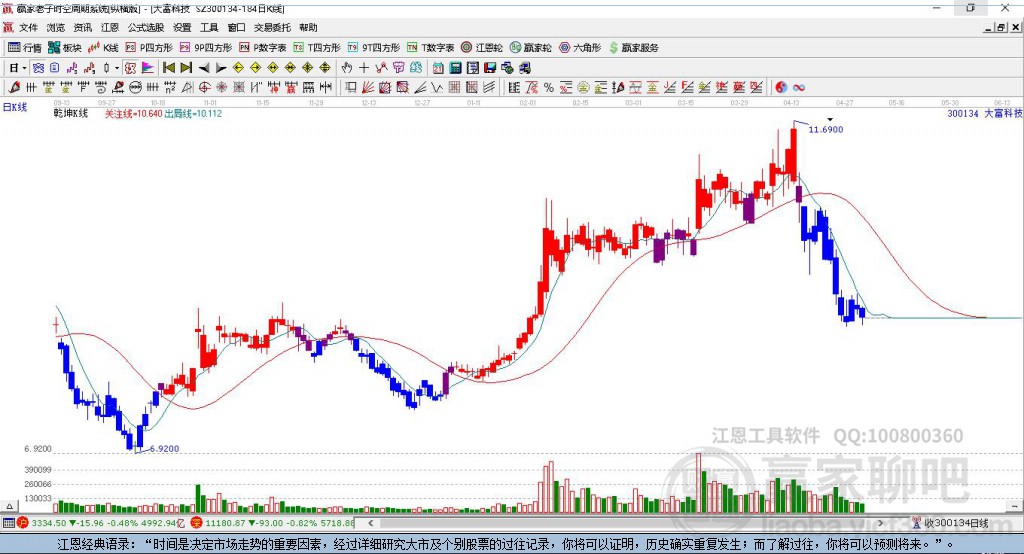Click the yin-yang taiji icon
The width and height of the screenshot is (1024, 554).
(x=782, y=88)
